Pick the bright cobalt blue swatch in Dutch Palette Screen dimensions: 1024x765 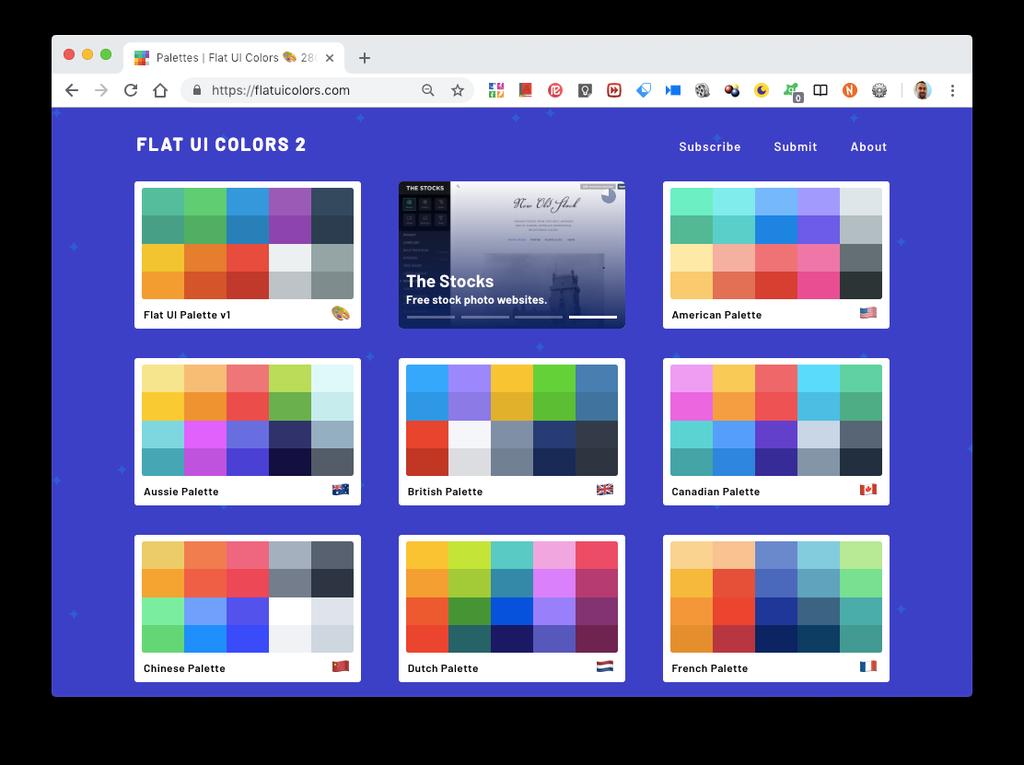tap(512, 611)
